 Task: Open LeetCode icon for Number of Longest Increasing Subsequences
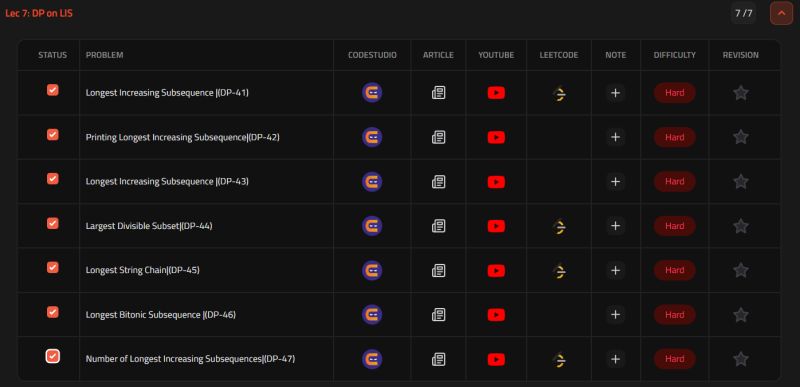point(559,359)
